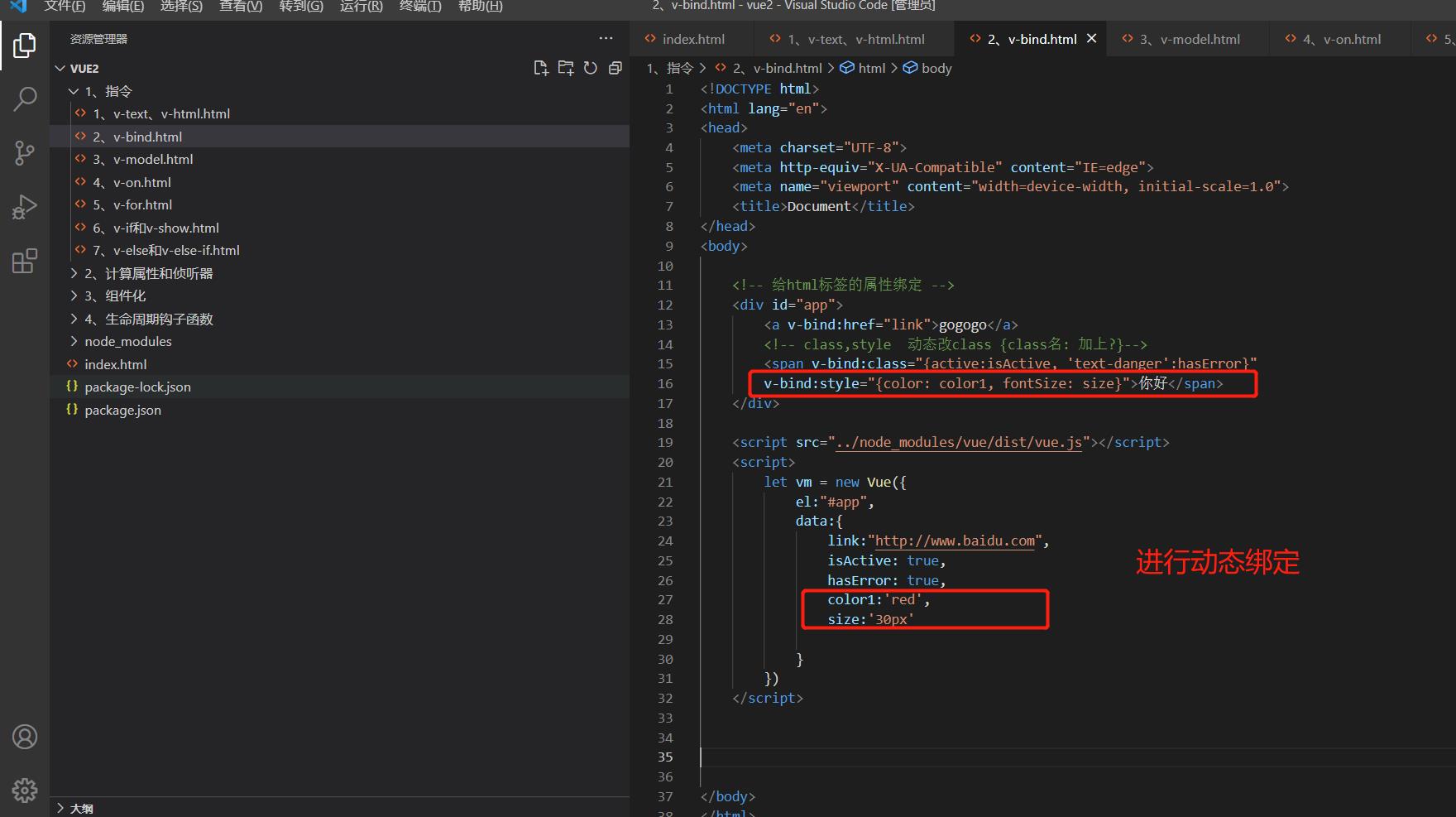This screenshot has width=1456, height=817.
Task: Click the Refresh Explorer icon
Action: (591, 68)
